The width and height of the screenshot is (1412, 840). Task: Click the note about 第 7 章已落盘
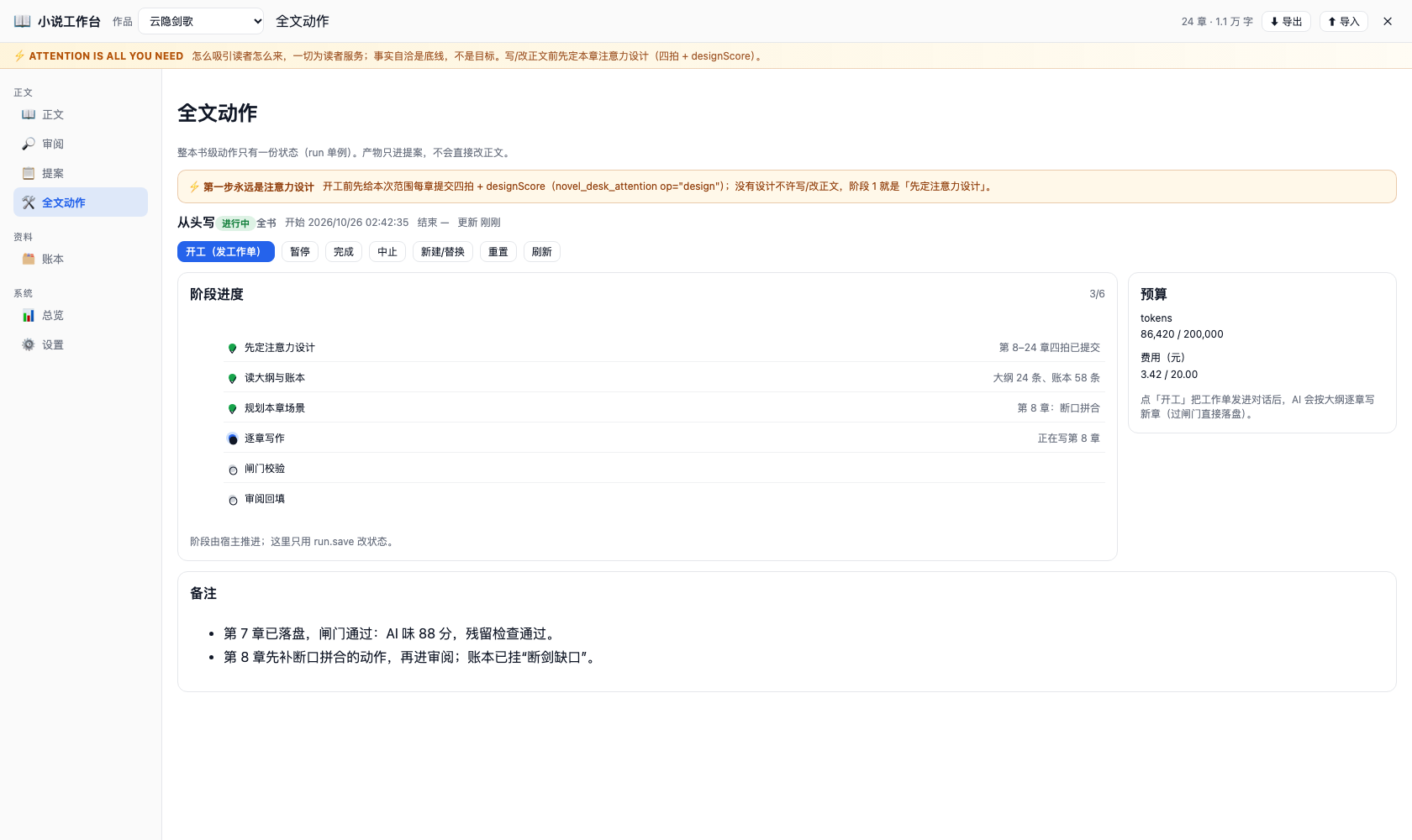coord(391,633)
